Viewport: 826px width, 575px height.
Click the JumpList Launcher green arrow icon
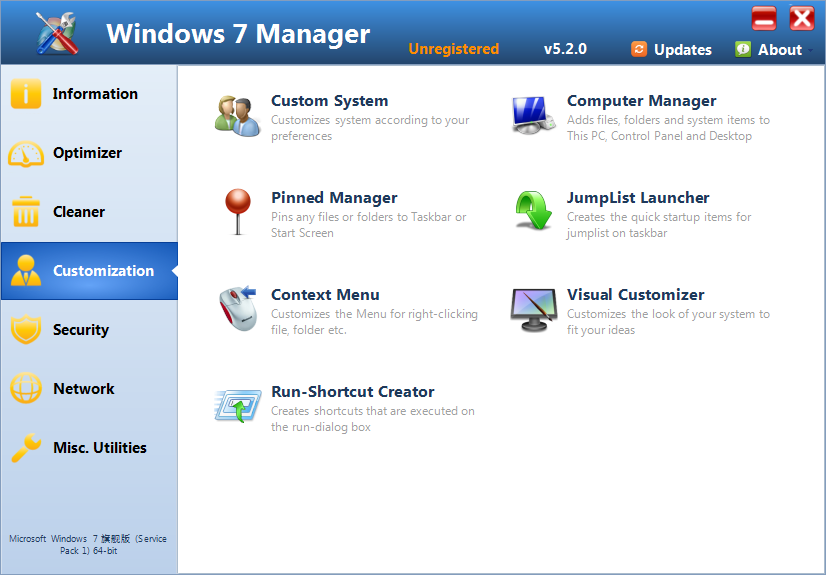point(533,212)
